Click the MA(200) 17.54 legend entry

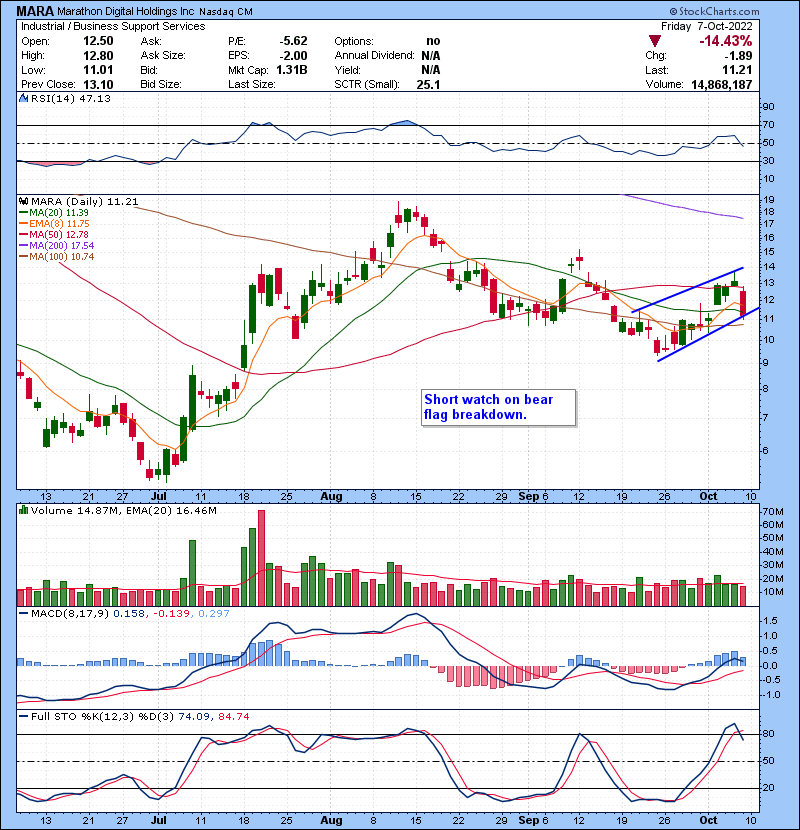click(61, 246)
